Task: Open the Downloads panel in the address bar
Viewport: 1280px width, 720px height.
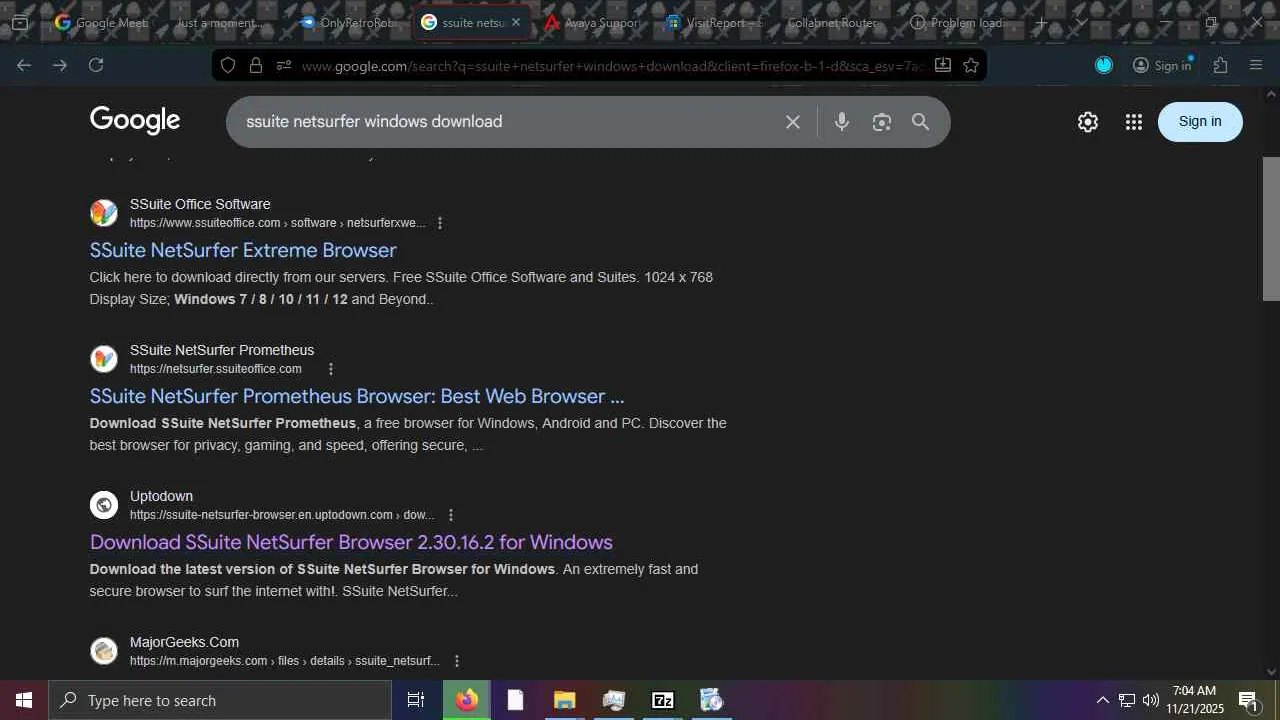Action: [x=942, y=65]
